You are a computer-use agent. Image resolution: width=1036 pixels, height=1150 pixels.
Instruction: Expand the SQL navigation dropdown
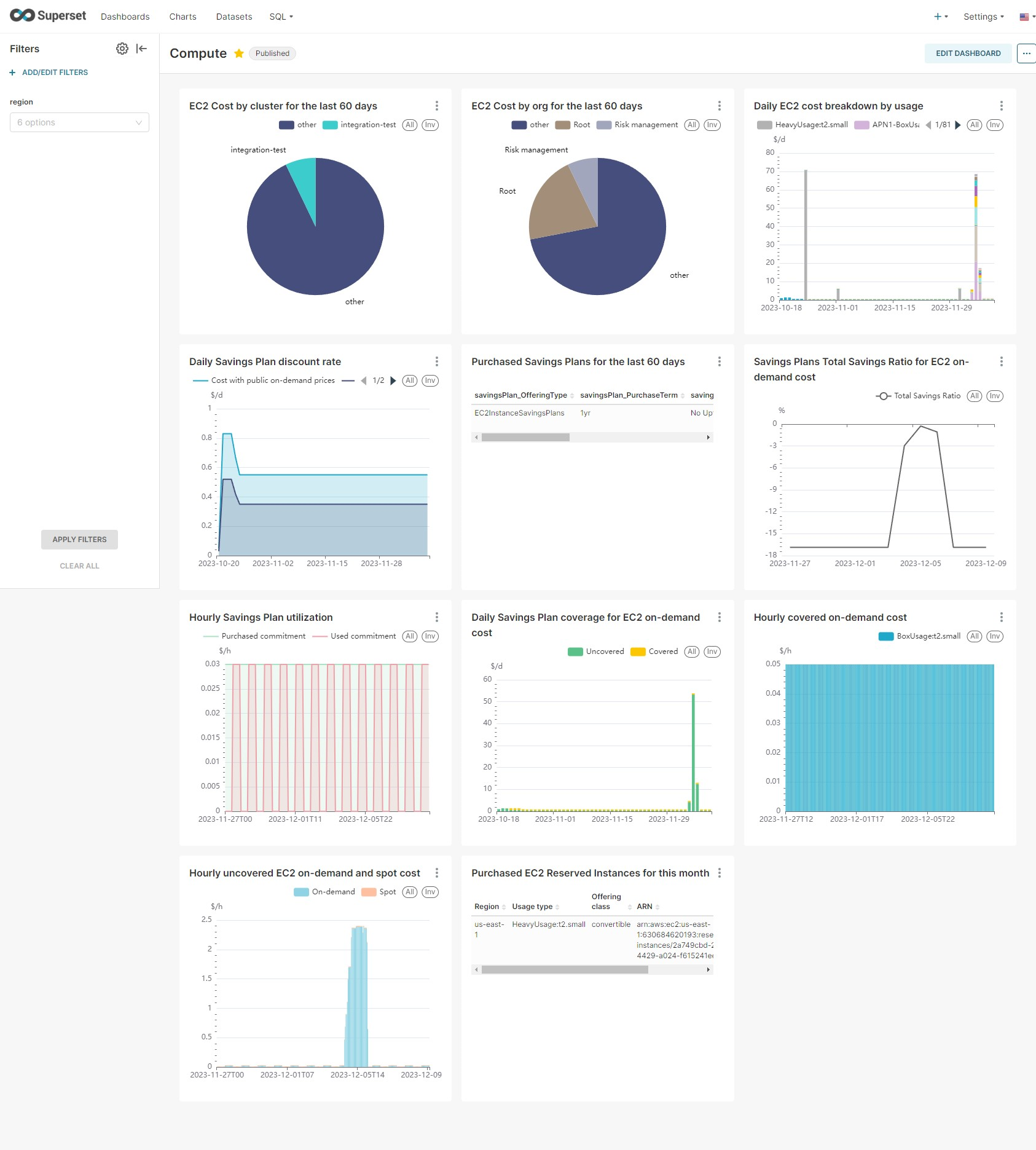coord(281,17)
